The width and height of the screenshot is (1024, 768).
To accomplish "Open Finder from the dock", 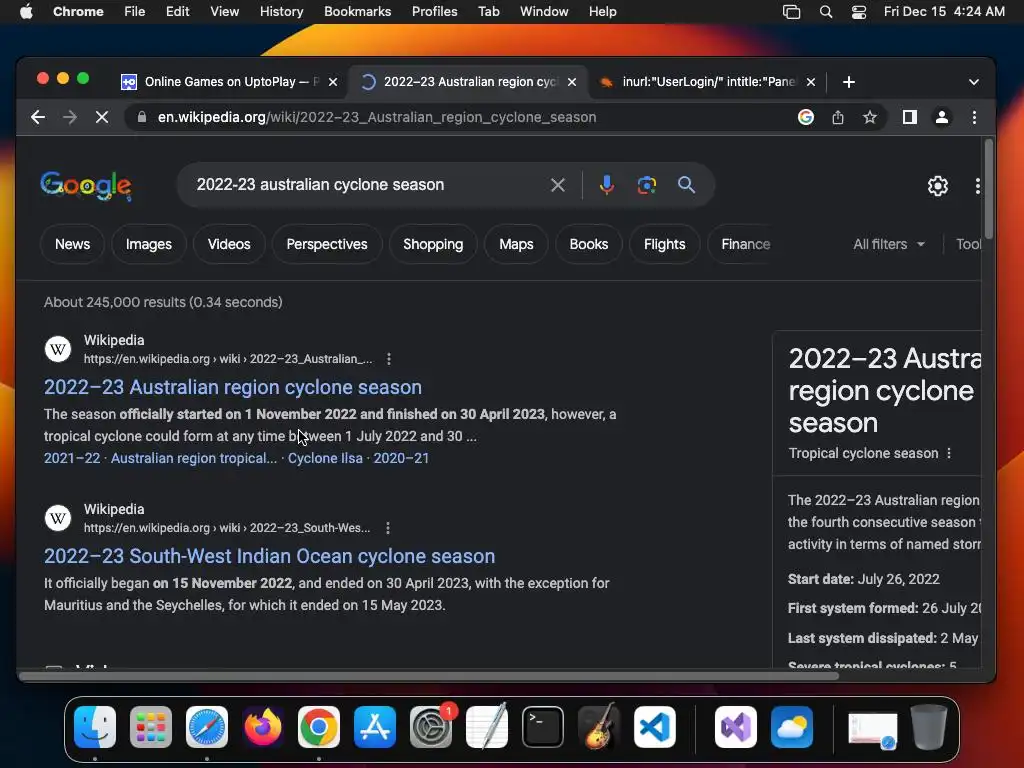I will (x=95, y=727).
